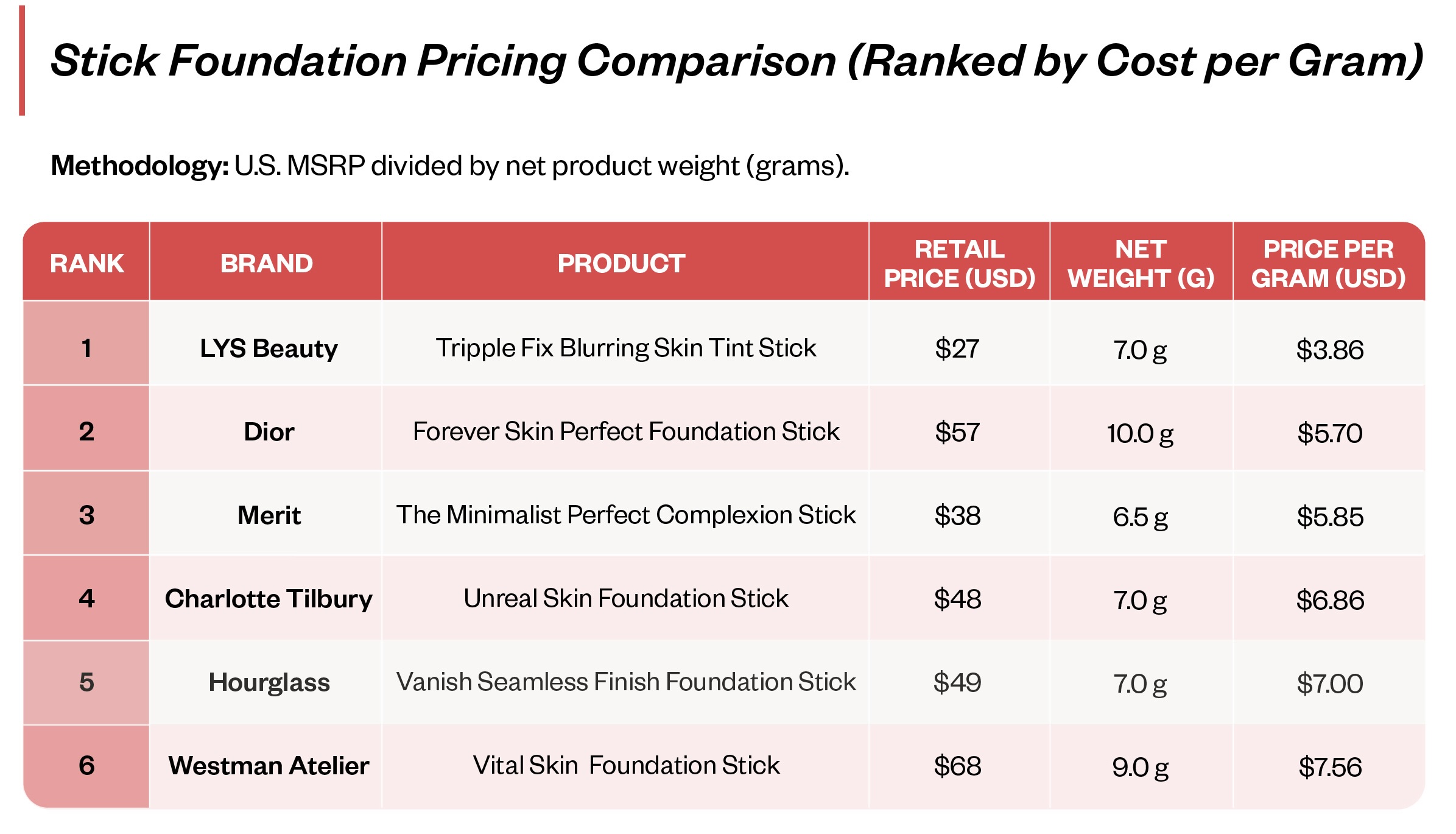Click the NET WEIGHT (G) header
The image size is (1456, 834).
tap(1141, 263)
